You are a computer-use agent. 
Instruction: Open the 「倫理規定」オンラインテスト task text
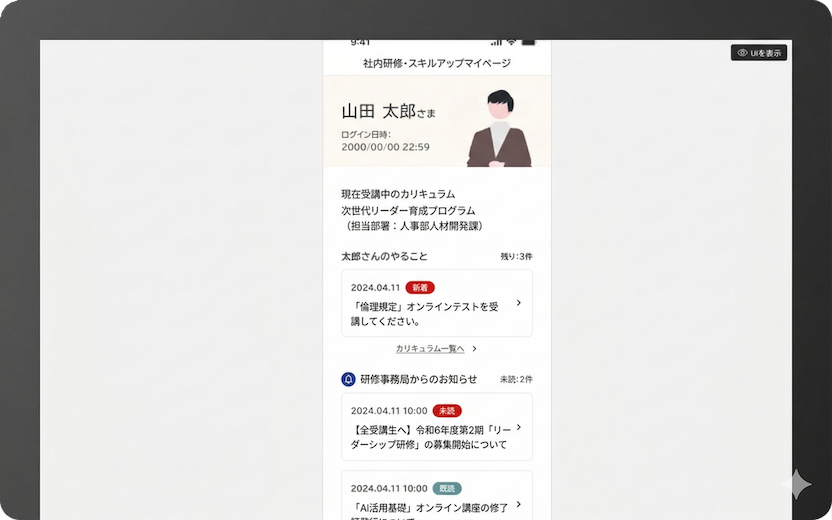coord(424,314)
